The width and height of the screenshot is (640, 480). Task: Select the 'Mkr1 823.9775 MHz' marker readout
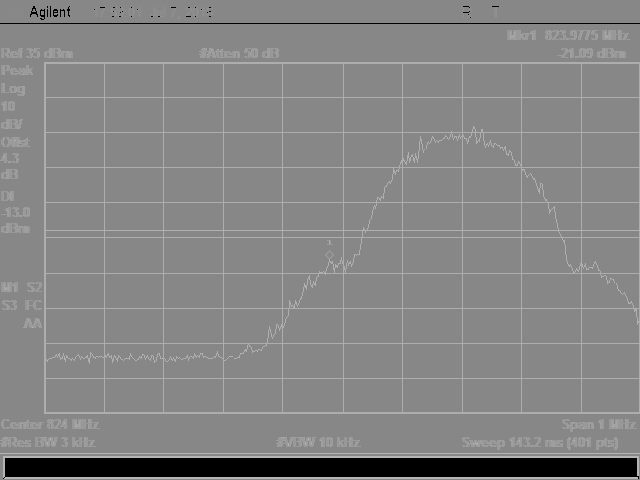567,36
